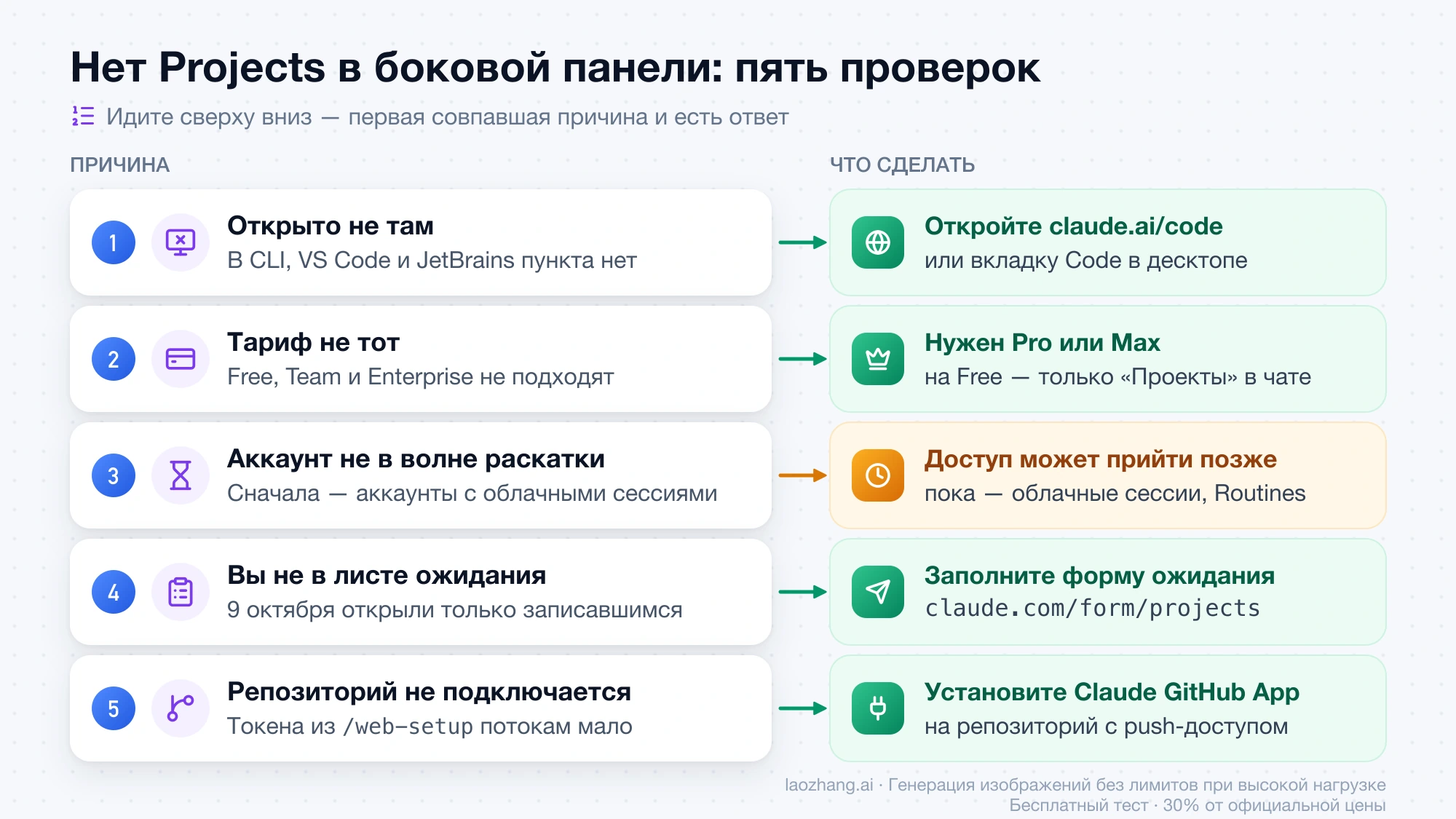Click 'пока — облачные сессии, Routines'
Viewport: 1456px width, 819px height.
[1115, 493]
